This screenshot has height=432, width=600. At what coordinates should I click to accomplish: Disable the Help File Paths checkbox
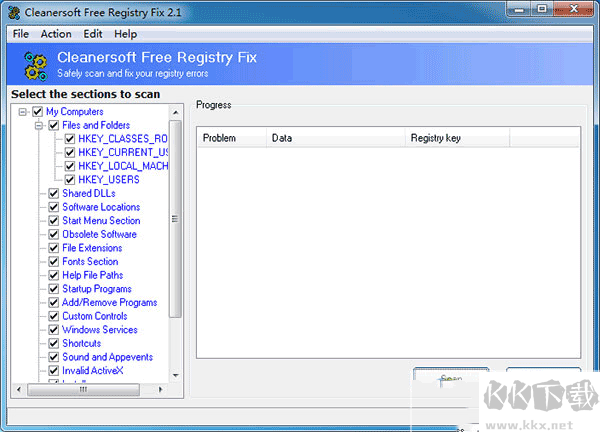click(x=54, y=276)
